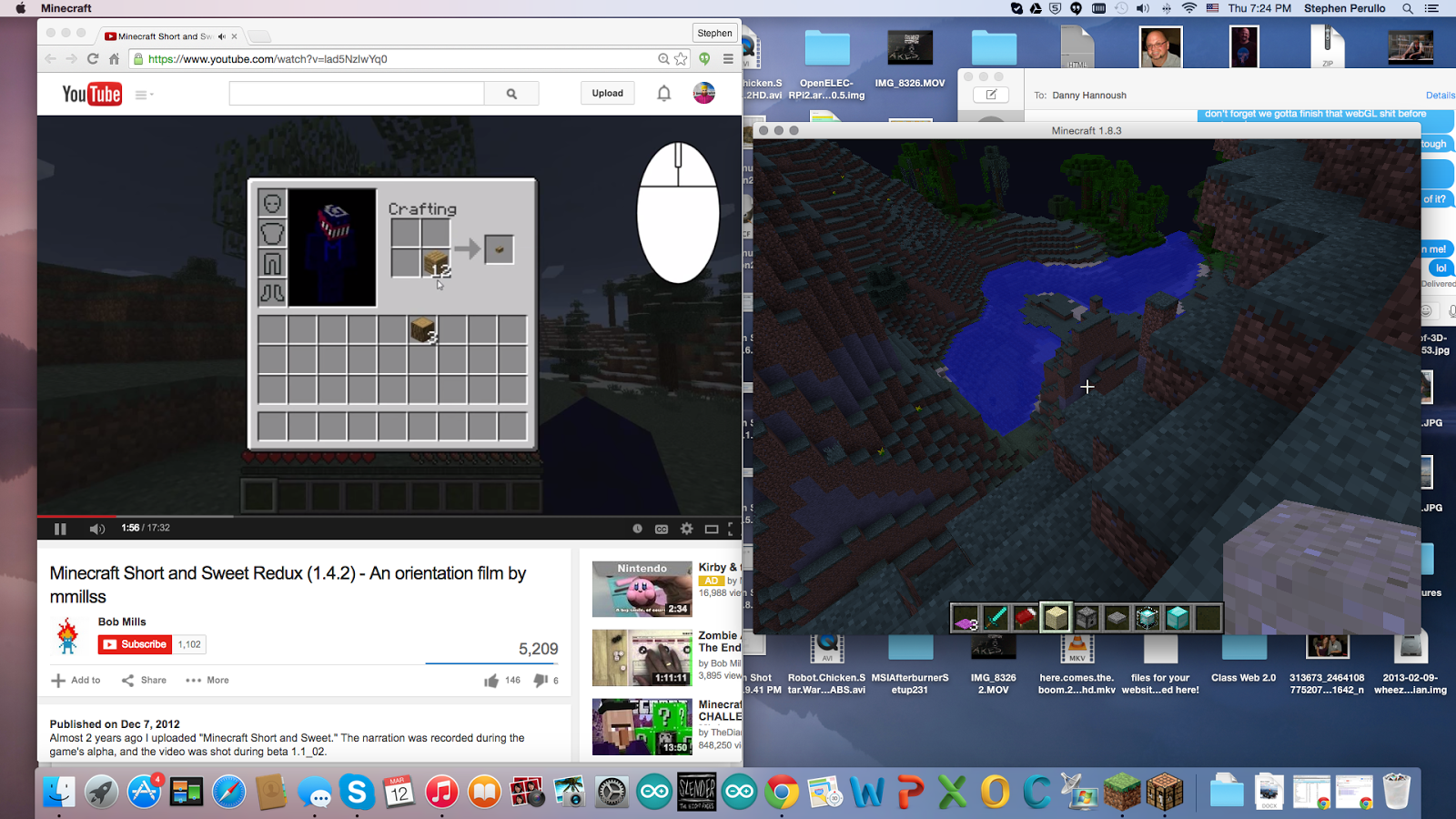The height and width of the screenshot is (819, 1456).
Task: Open Notification Center in menu bar
Action: click(1432, 8)
